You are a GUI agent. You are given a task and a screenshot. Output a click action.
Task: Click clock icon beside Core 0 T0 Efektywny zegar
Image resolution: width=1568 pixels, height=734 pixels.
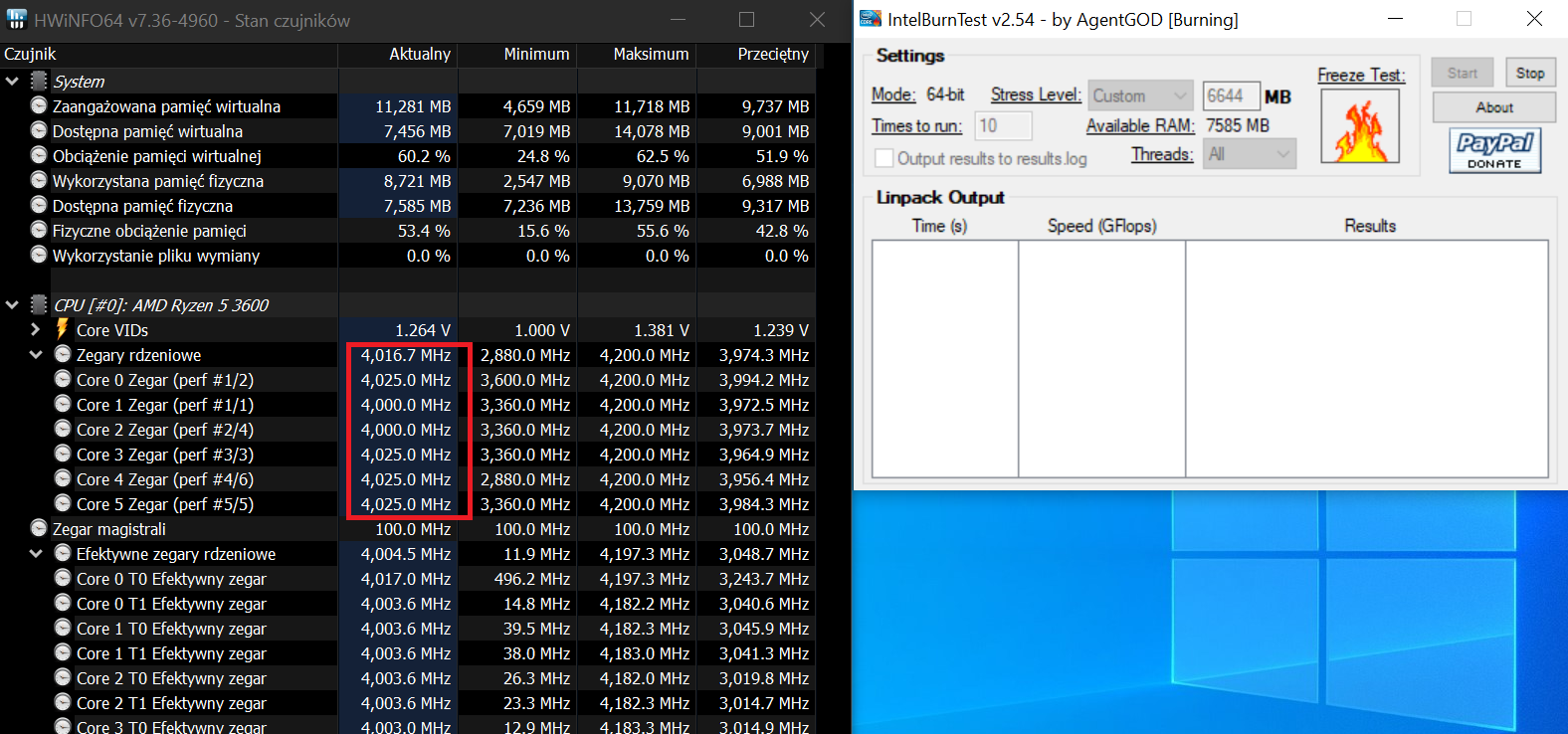pos(63,578)
